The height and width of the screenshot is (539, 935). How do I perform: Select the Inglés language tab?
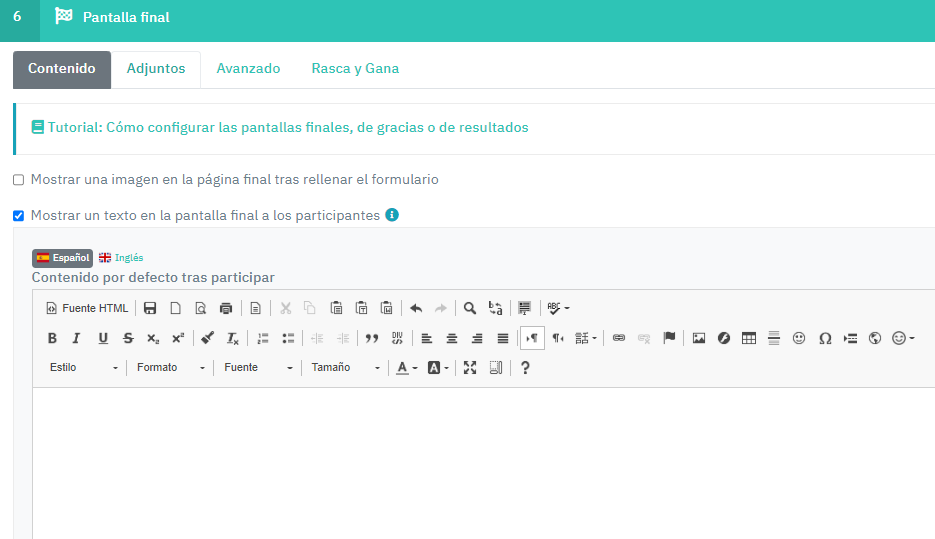click(121, 258)
